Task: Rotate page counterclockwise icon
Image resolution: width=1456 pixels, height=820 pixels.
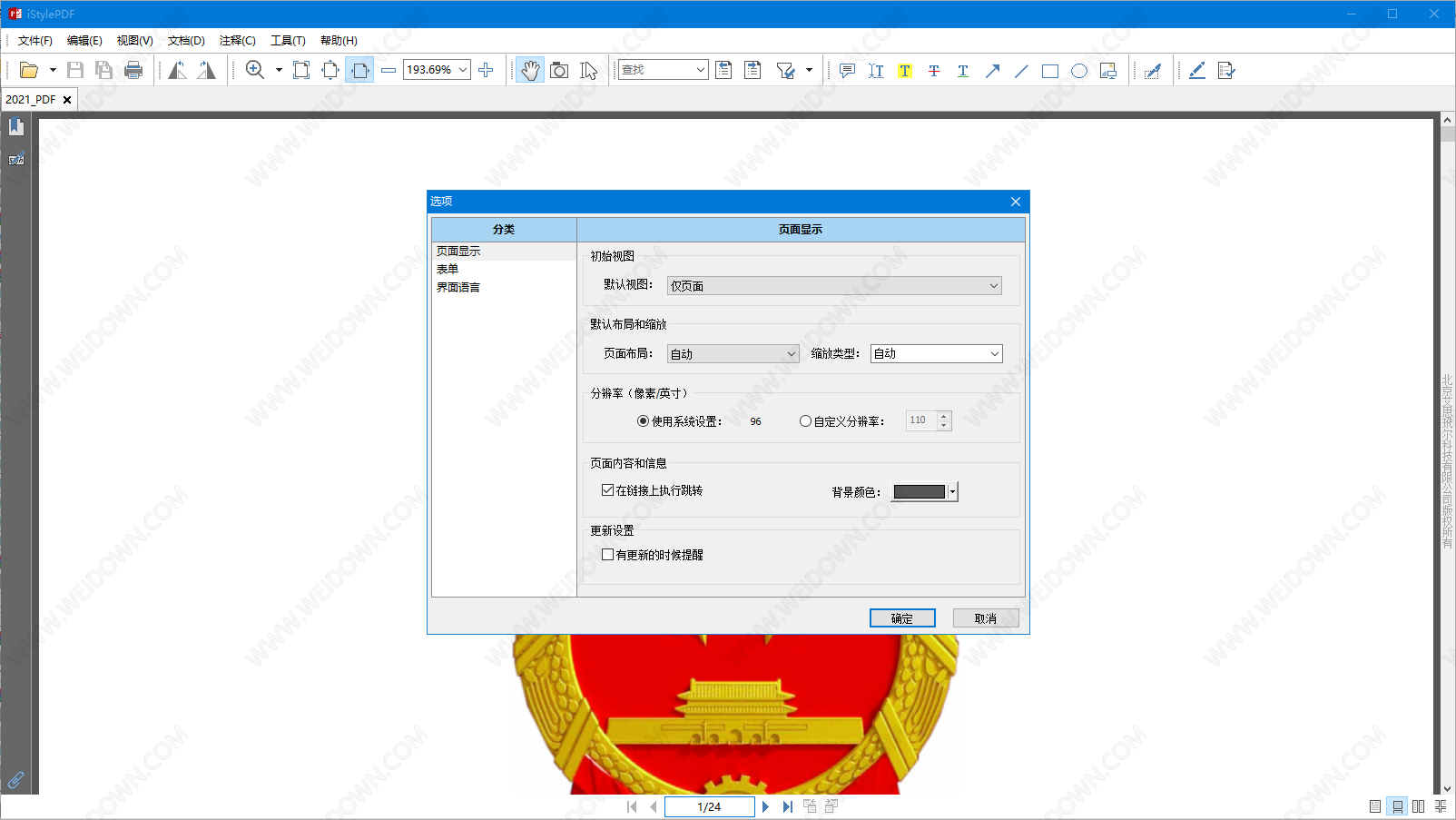Action: pyautogui.click(x=177, y=70)
